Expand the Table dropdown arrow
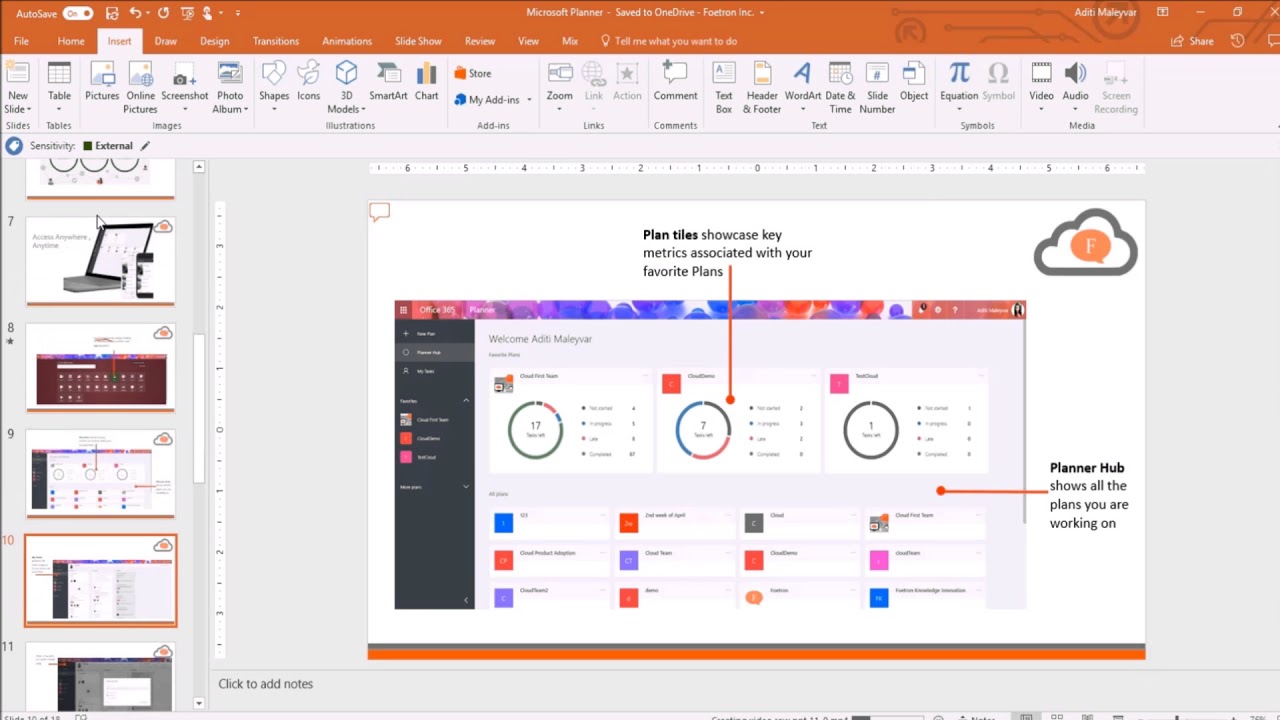Image resolution: width=1280 pixels, height=720 pixels. (59, 109)
